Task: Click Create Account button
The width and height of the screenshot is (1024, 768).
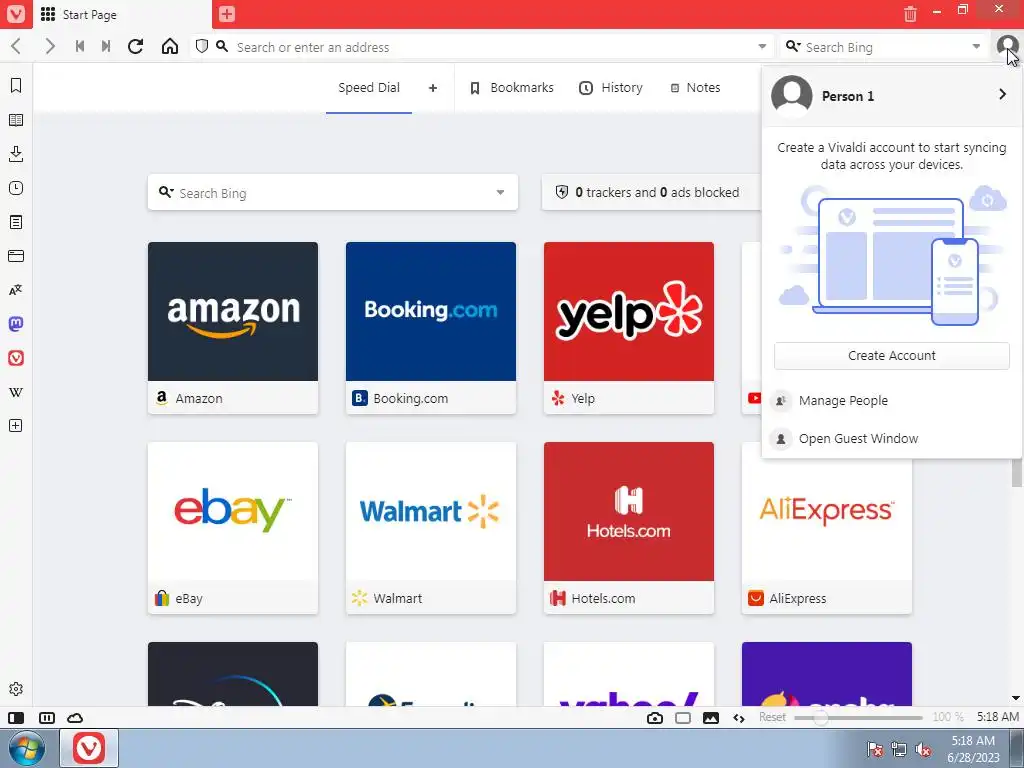Action: 891,355
